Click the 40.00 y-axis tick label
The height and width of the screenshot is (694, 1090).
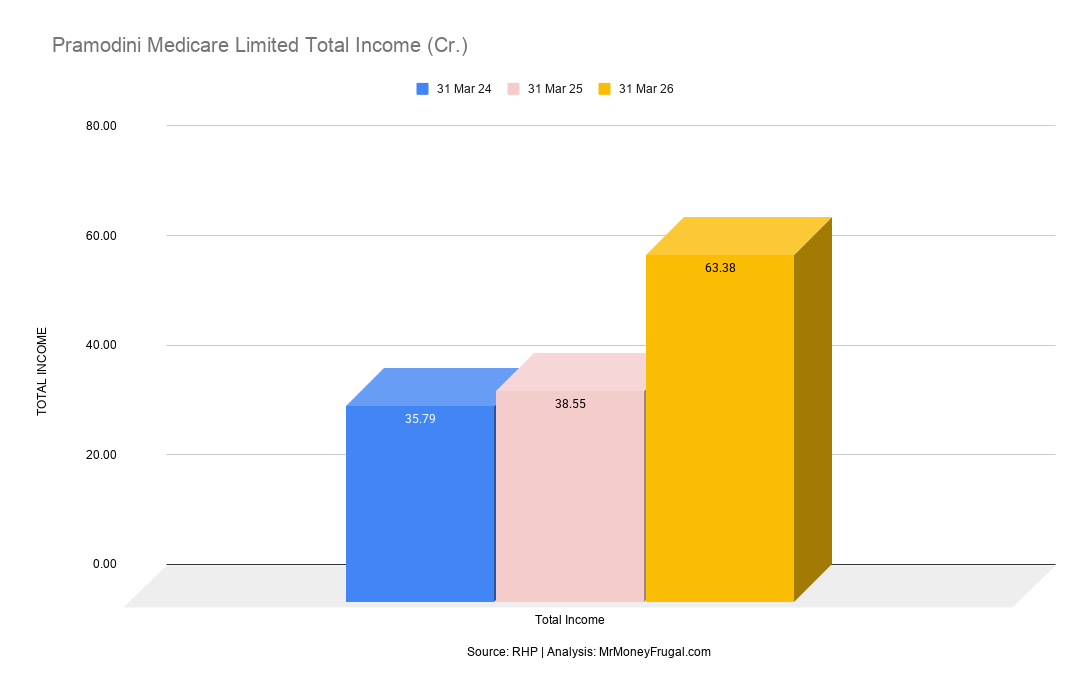(x=101, y=345)
